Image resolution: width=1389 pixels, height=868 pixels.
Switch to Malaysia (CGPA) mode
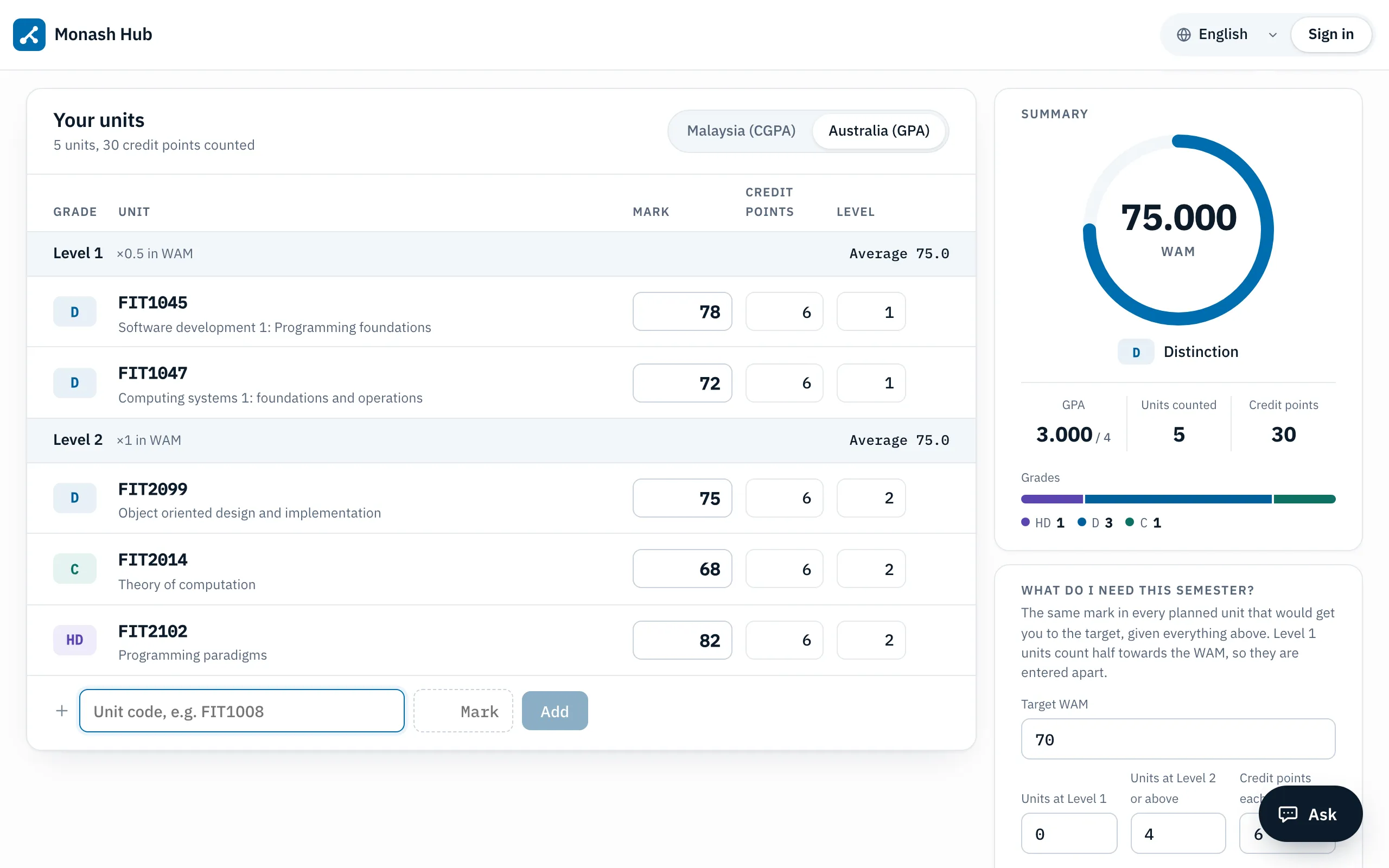coord(741,131)
